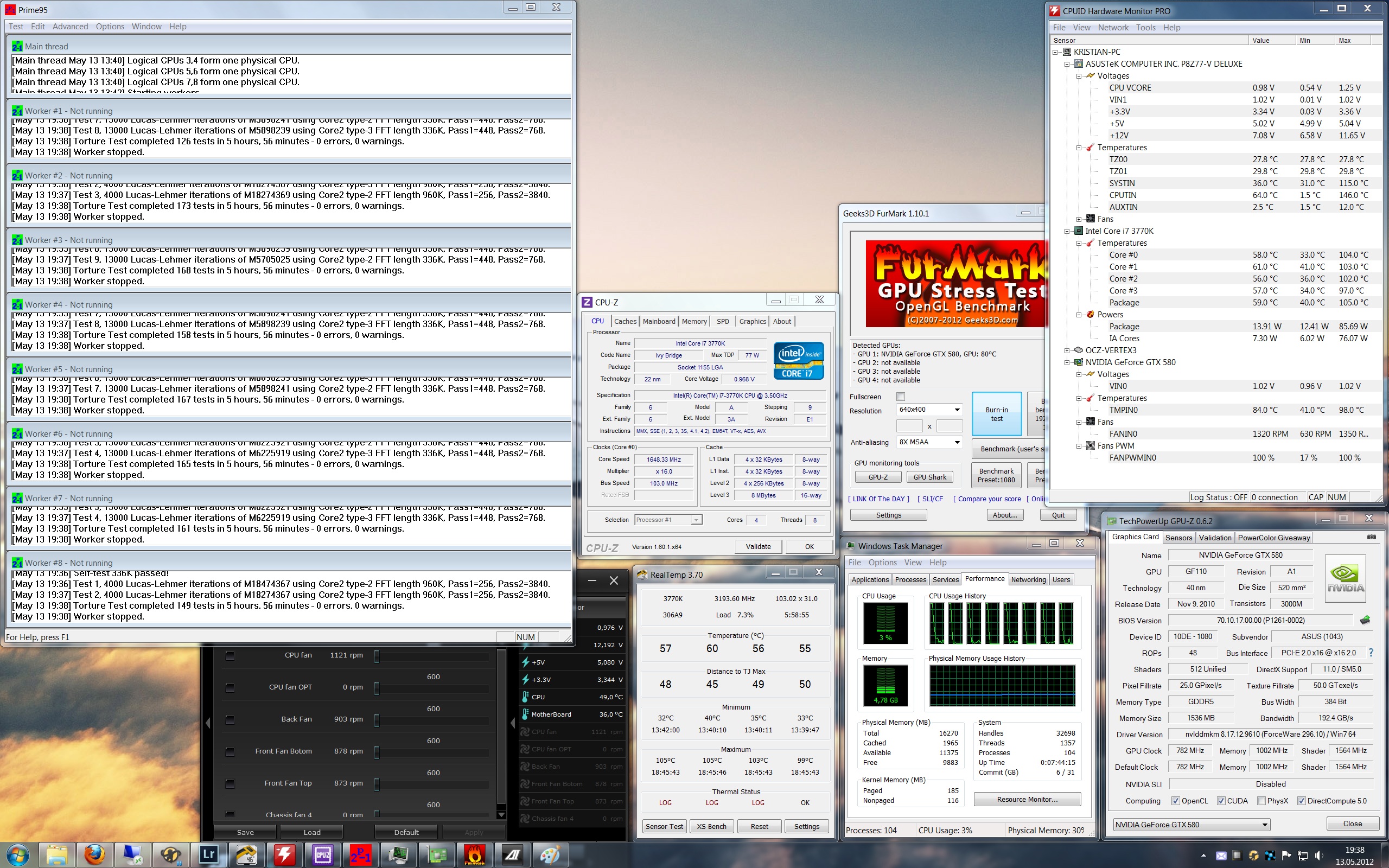Click Intel Core i7 logo in CPU-Z
The height and width of the screenshot is (868, 1389).
(x=798, y=361)
